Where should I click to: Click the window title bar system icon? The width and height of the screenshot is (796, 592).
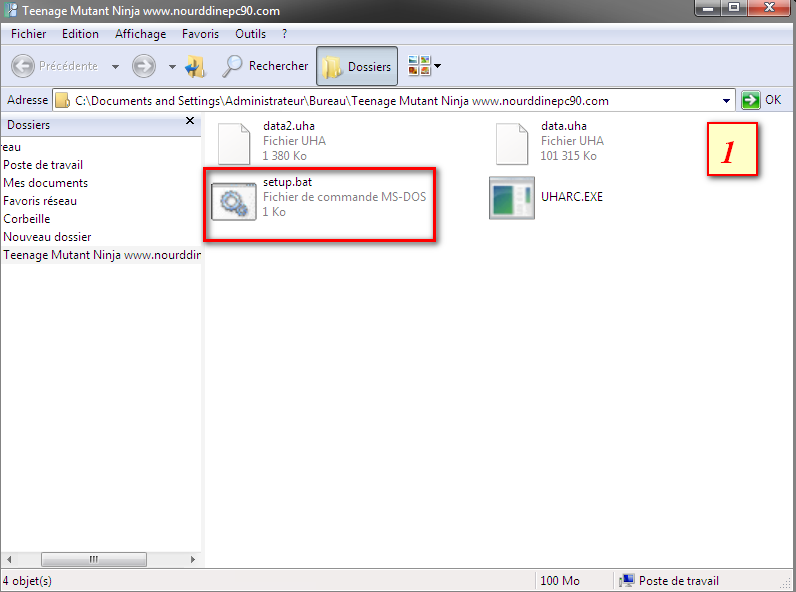pos(10,10)
